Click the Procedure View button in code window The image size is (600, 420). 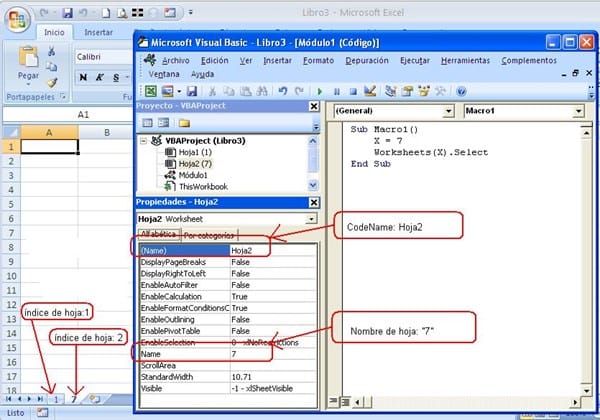pos(333,402)
